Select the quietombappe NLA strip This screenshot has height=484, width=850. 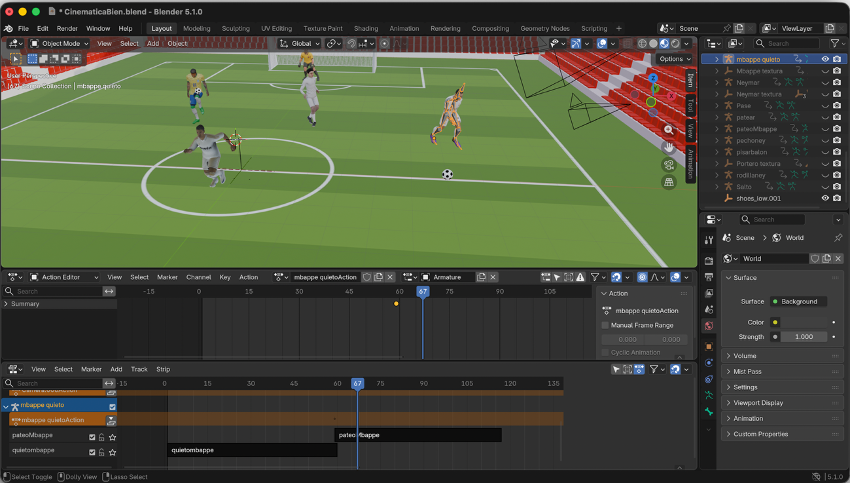click(250, 450)
